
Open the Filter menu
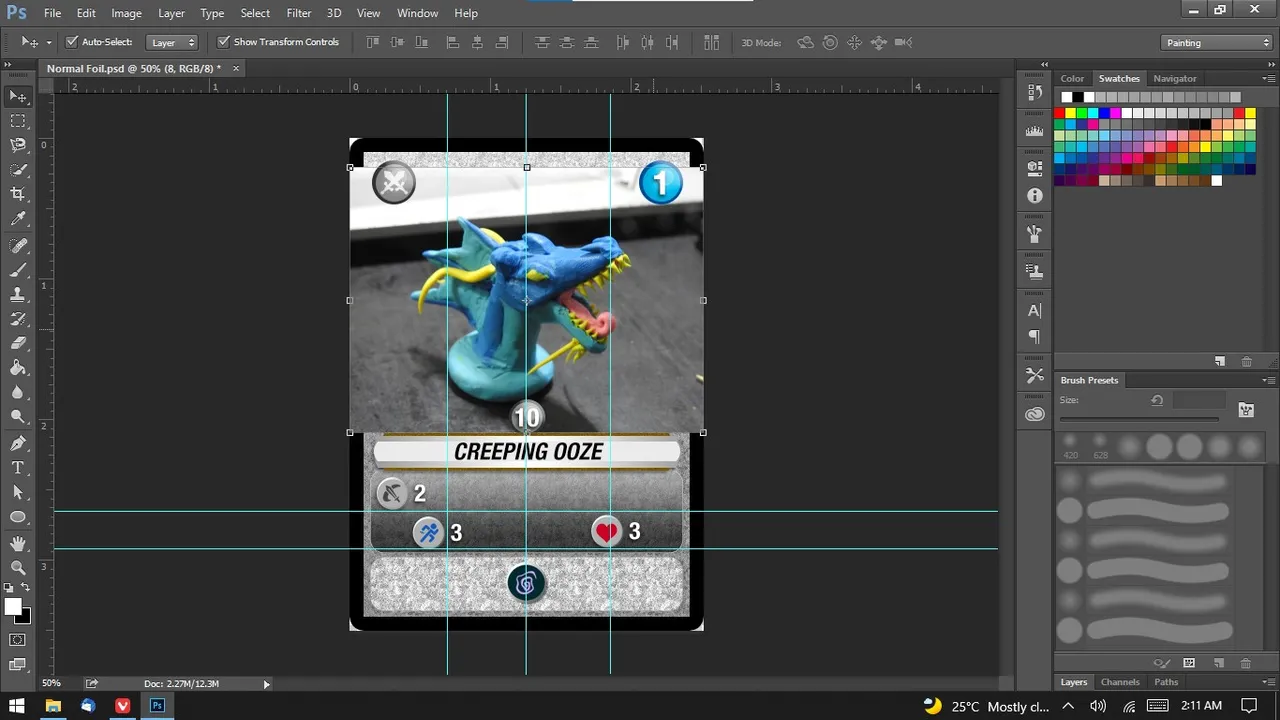pyautogui.click(x=298, y=13)
